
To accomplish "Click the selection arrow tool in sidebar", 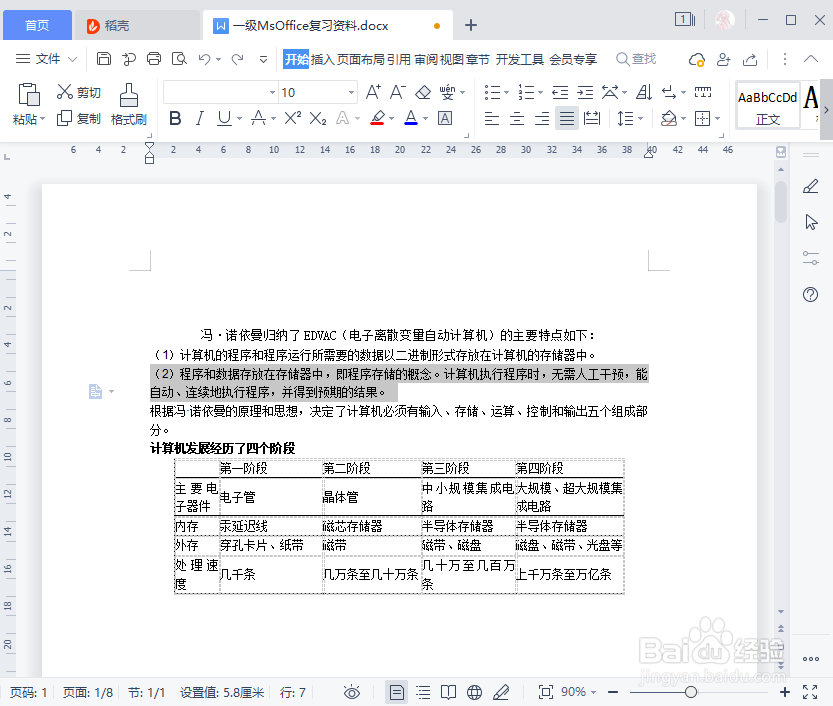I will coord(811,222).
